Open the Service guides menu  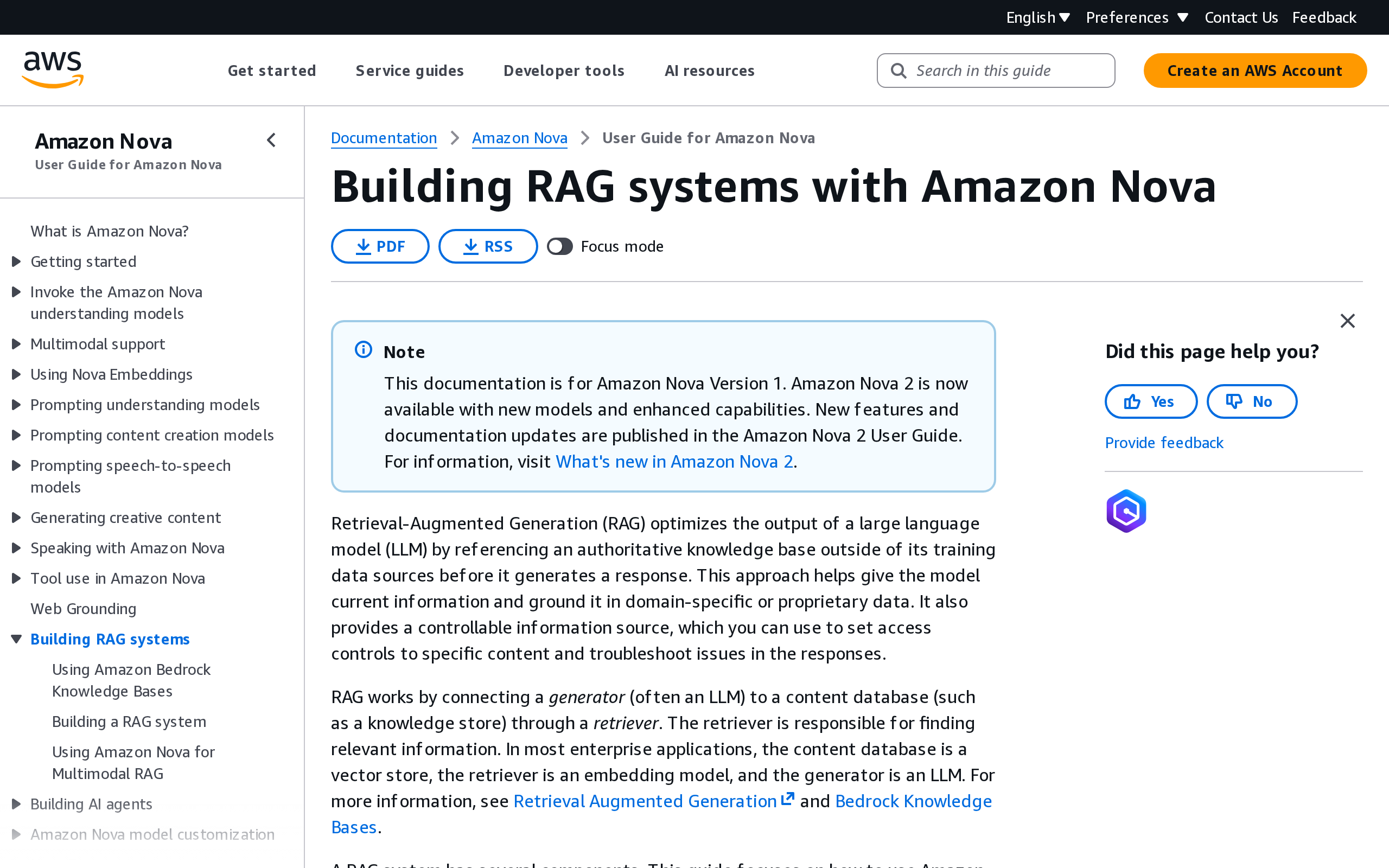pyautogui.click(x=410, y=71)
